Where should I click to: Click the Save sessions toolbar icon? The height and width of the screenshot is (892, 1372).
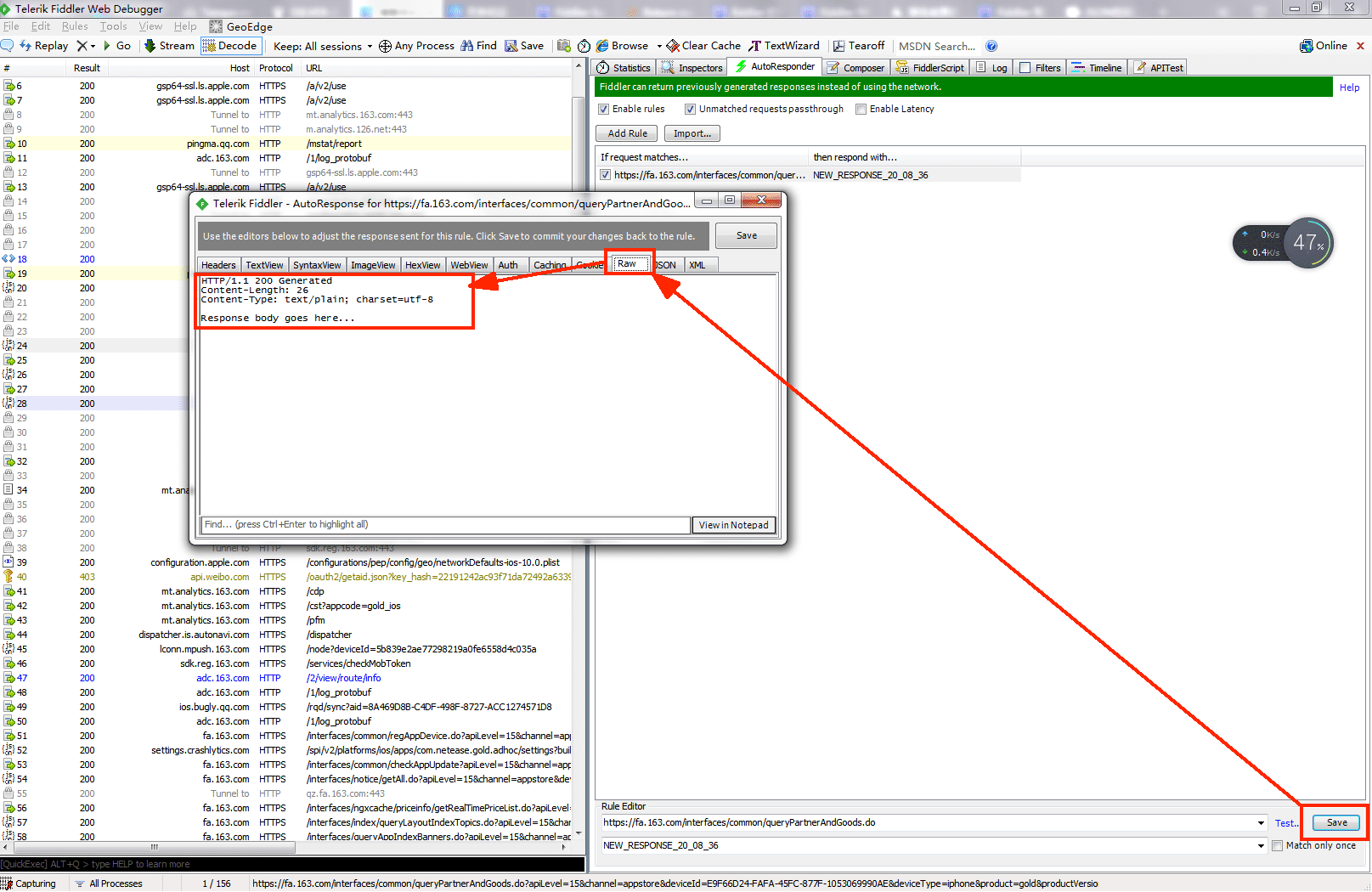(x=511, y=46)
